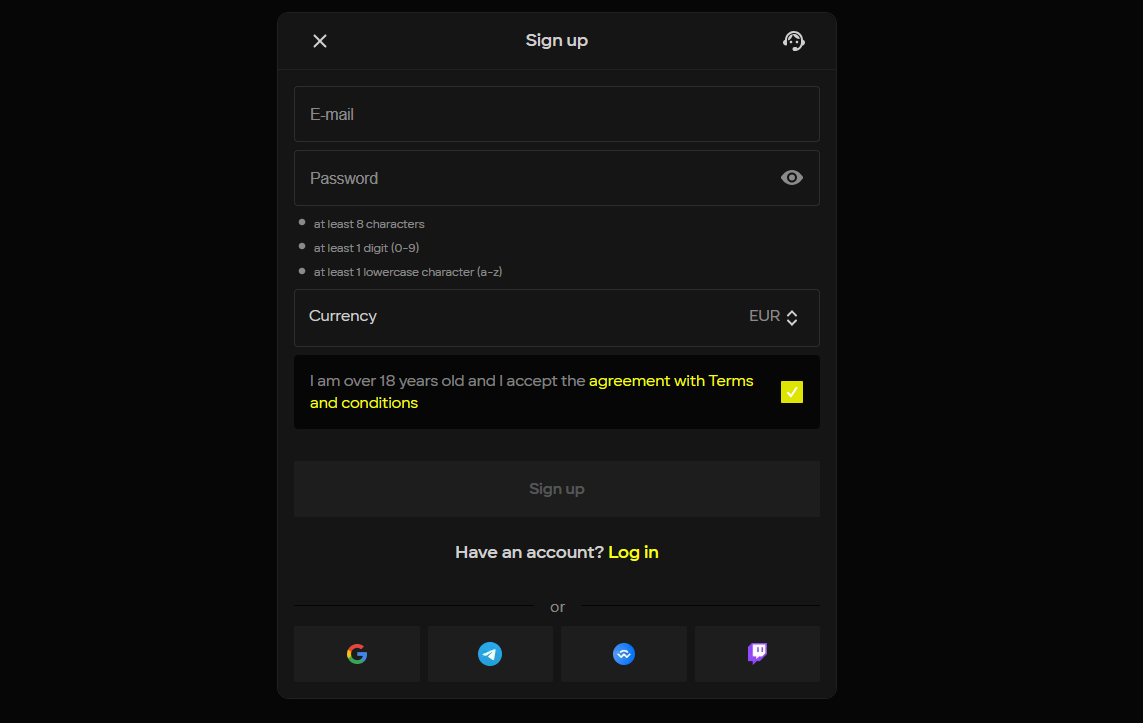Select the EUR currency value
1143x723 pixels.
click(x=764, y=316)
